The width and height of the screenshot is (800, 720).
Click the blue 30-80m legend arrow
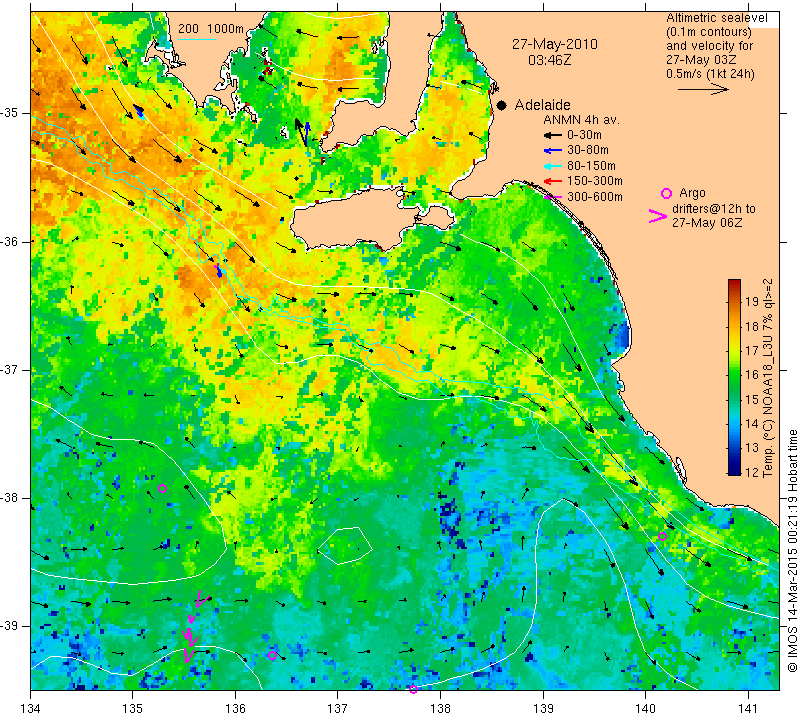(552, 151)
